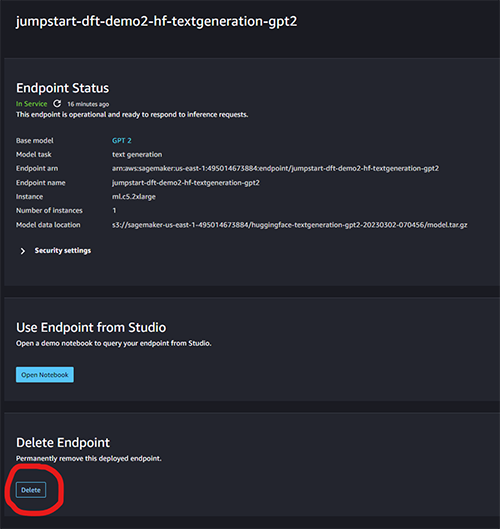Screen dimensions: 500x529
Task: Click the Delete Endpoint heading
Action: coord(63,443)
